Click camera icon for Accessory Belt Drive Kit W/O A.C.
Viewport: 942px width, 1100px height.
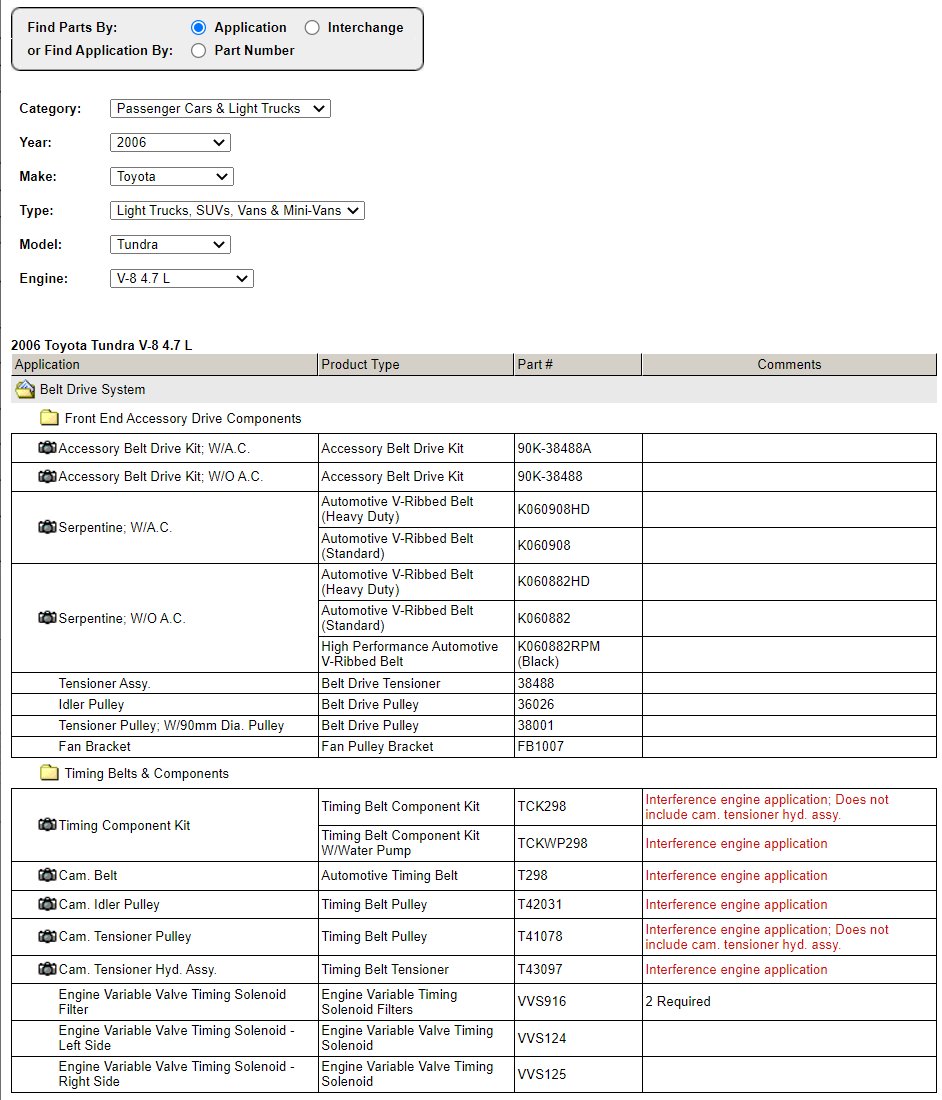[47, 476]
